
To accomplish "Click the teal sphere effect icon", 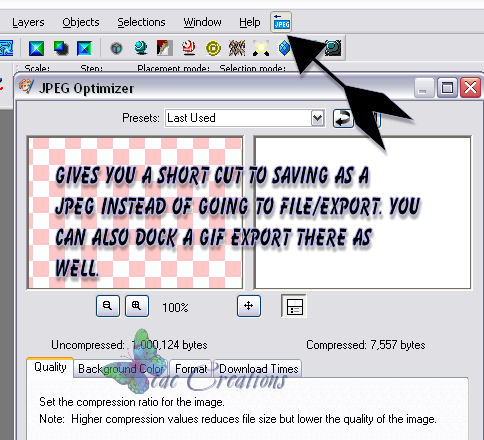I will (141, 48).
